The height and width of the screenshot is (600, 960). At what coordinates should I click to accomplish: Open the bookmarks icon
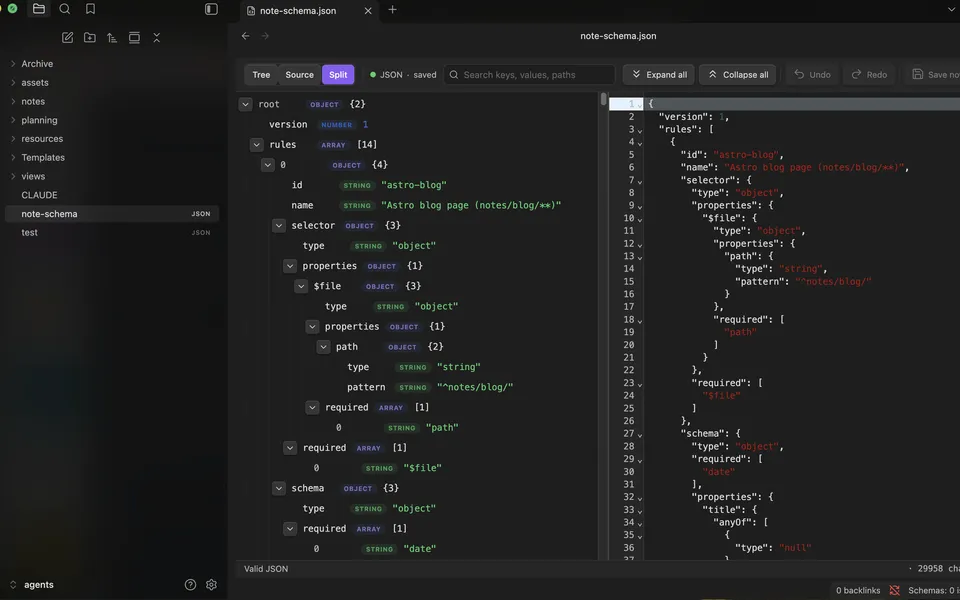click(91, 9)
